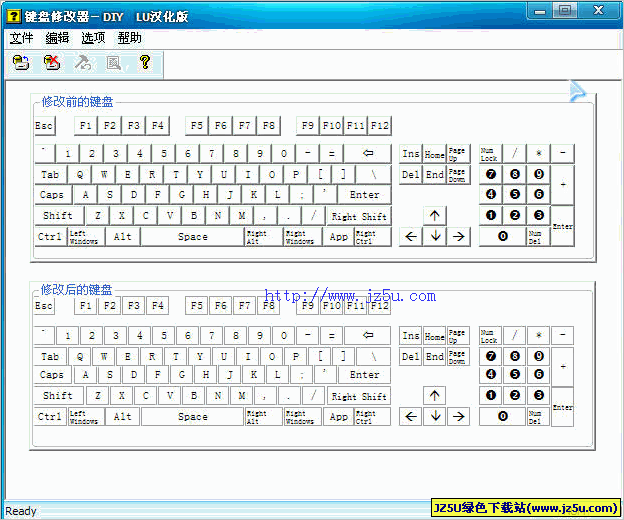Open the 编辑 menu
624x520 pixels.
57,38
